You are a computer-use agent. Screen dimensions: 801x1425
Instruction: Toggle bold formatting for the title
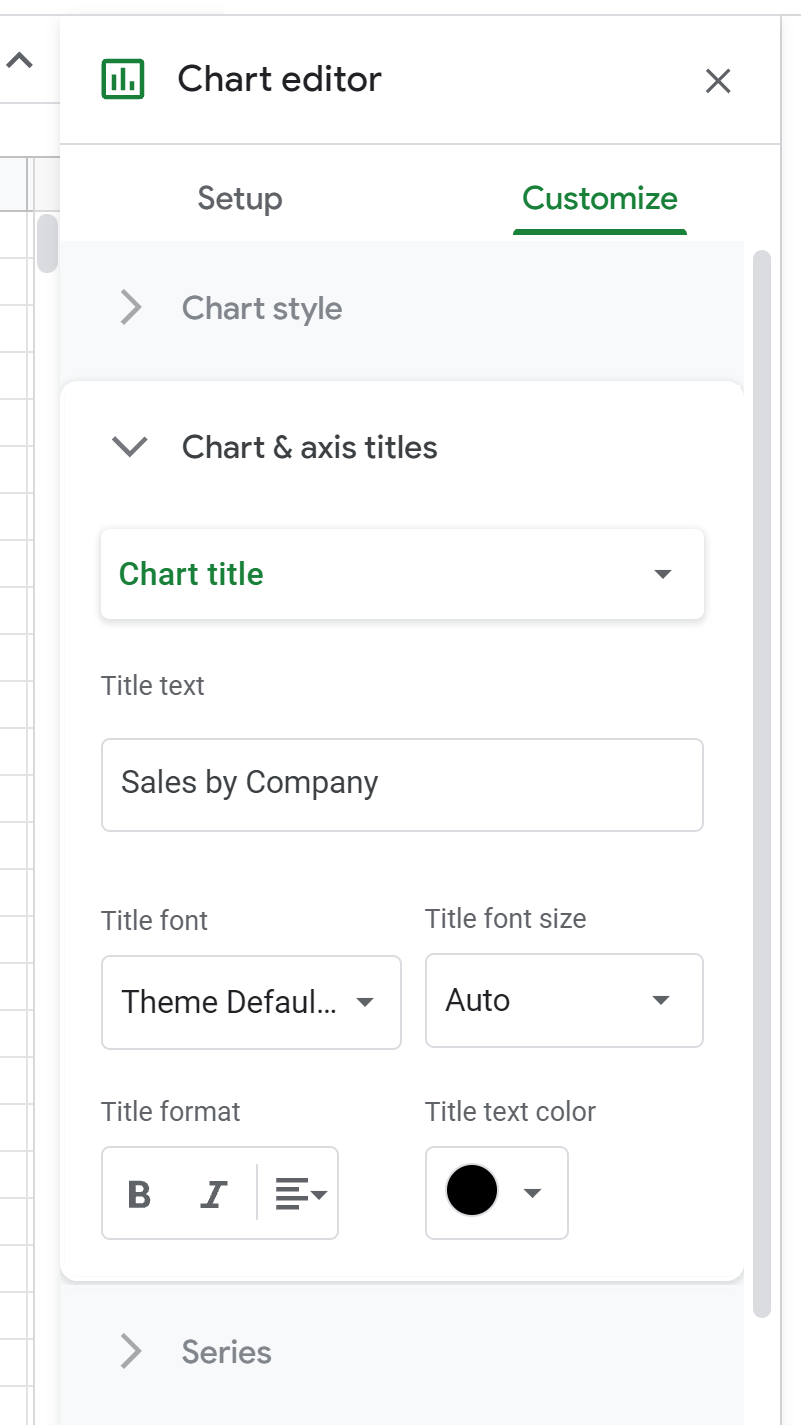pyautogui.click(x=140, y=1193)
